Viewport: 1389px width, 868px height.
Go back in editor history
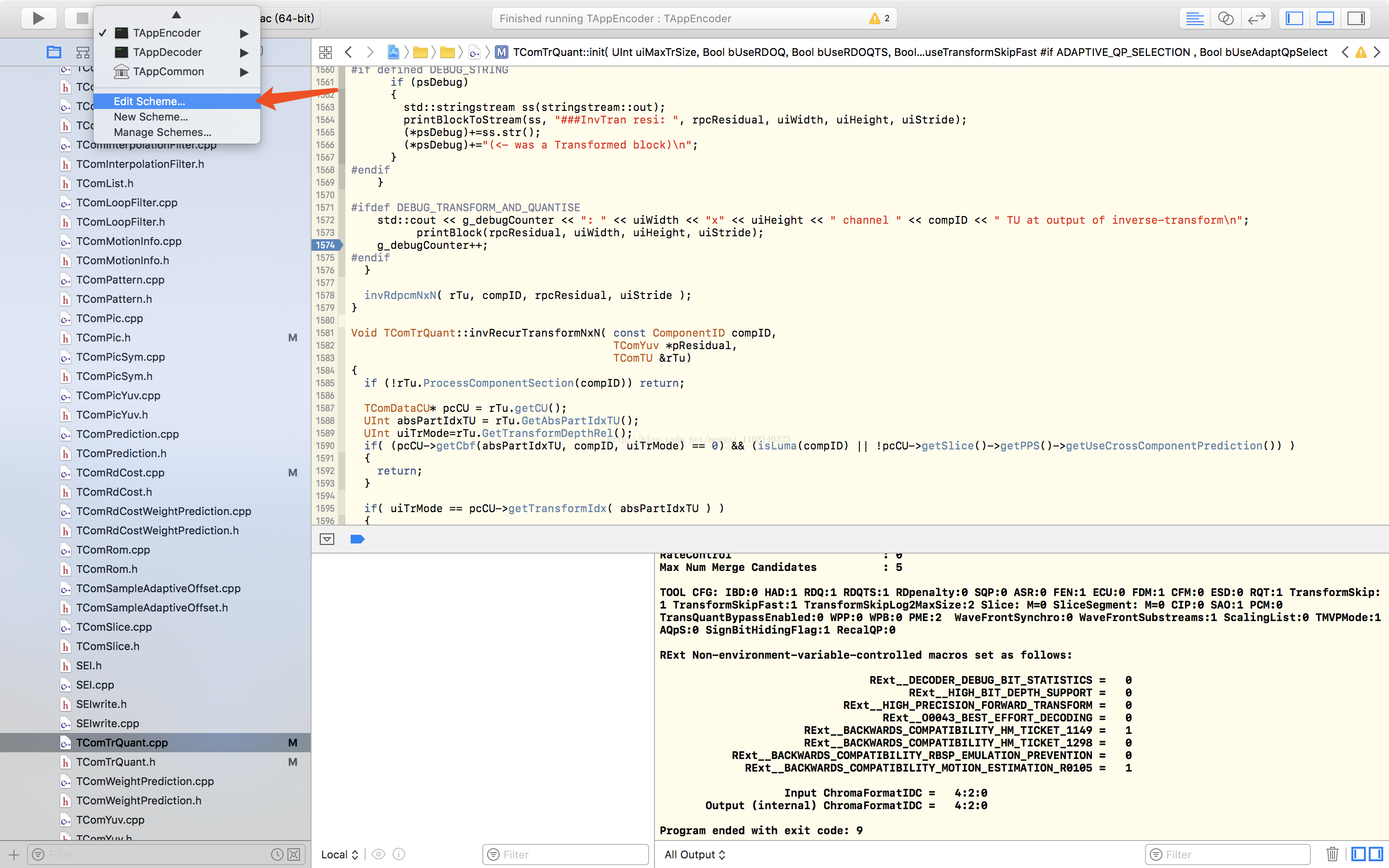[x=348, y=52]
